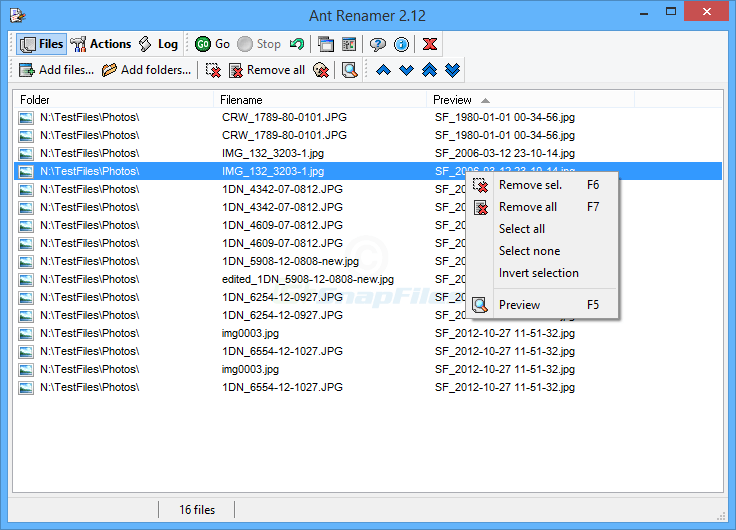
Task: Move selected file down with single down arrow
Action: tap(406, 70)
